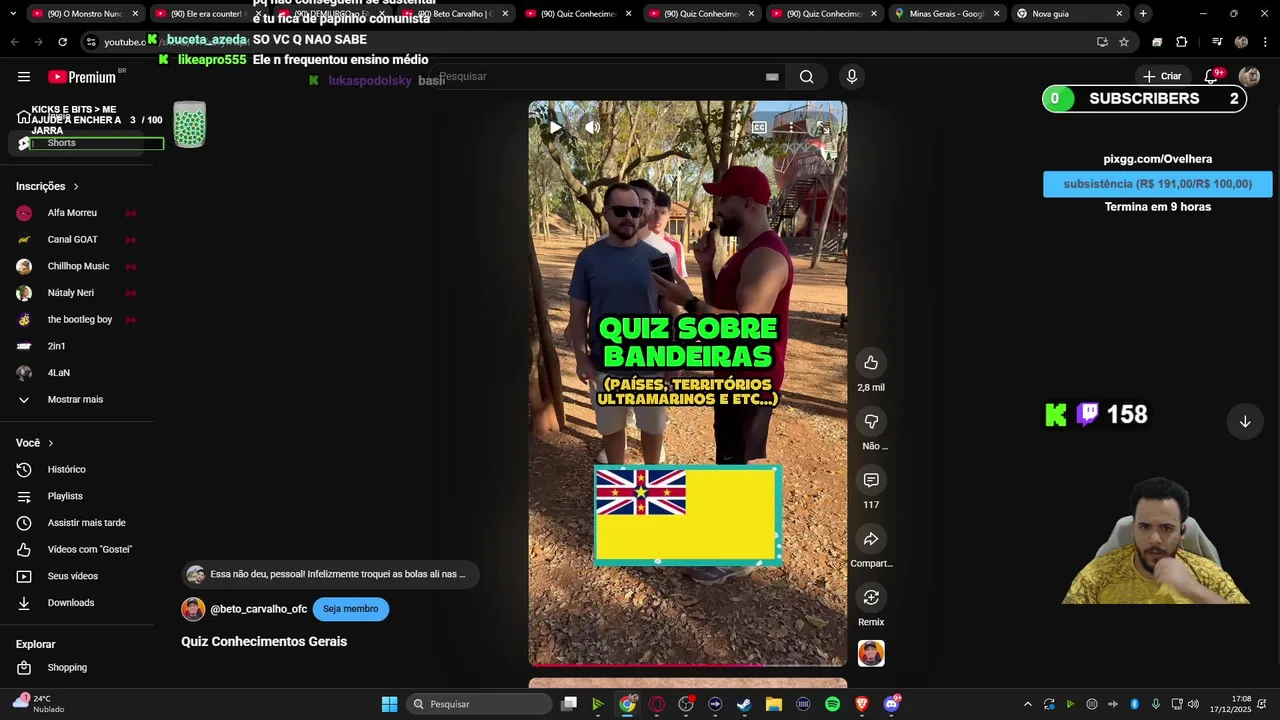Bookmark this page with the star

click(x=1124, y=42)
